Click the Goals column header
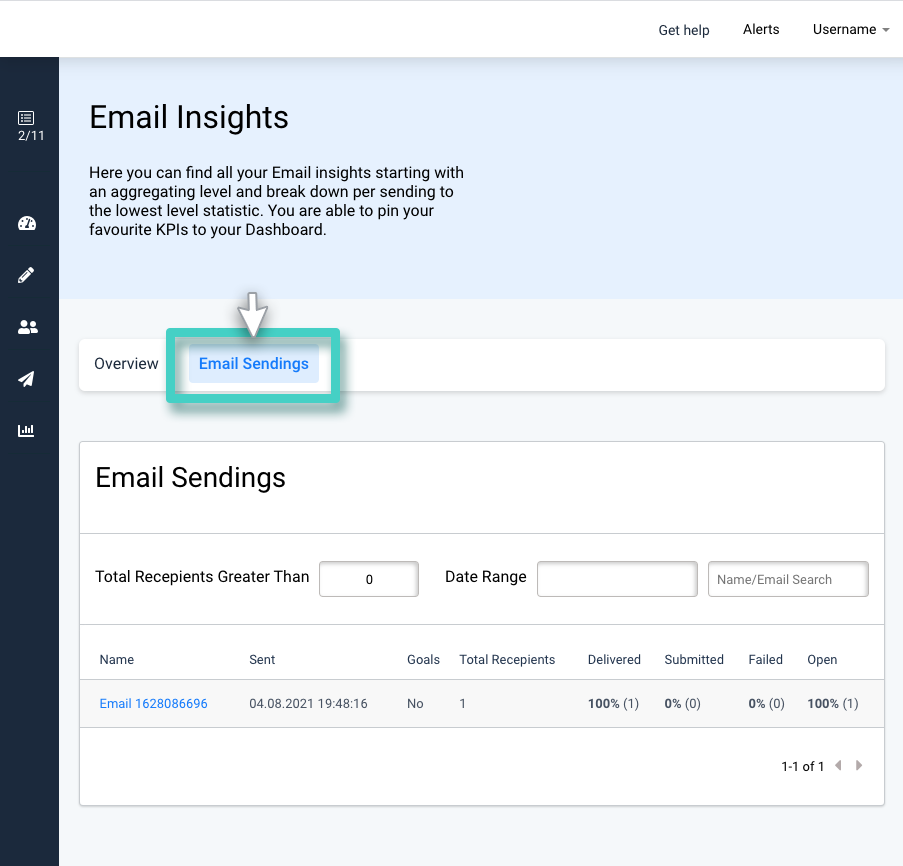903x866 pixels. 423,660
